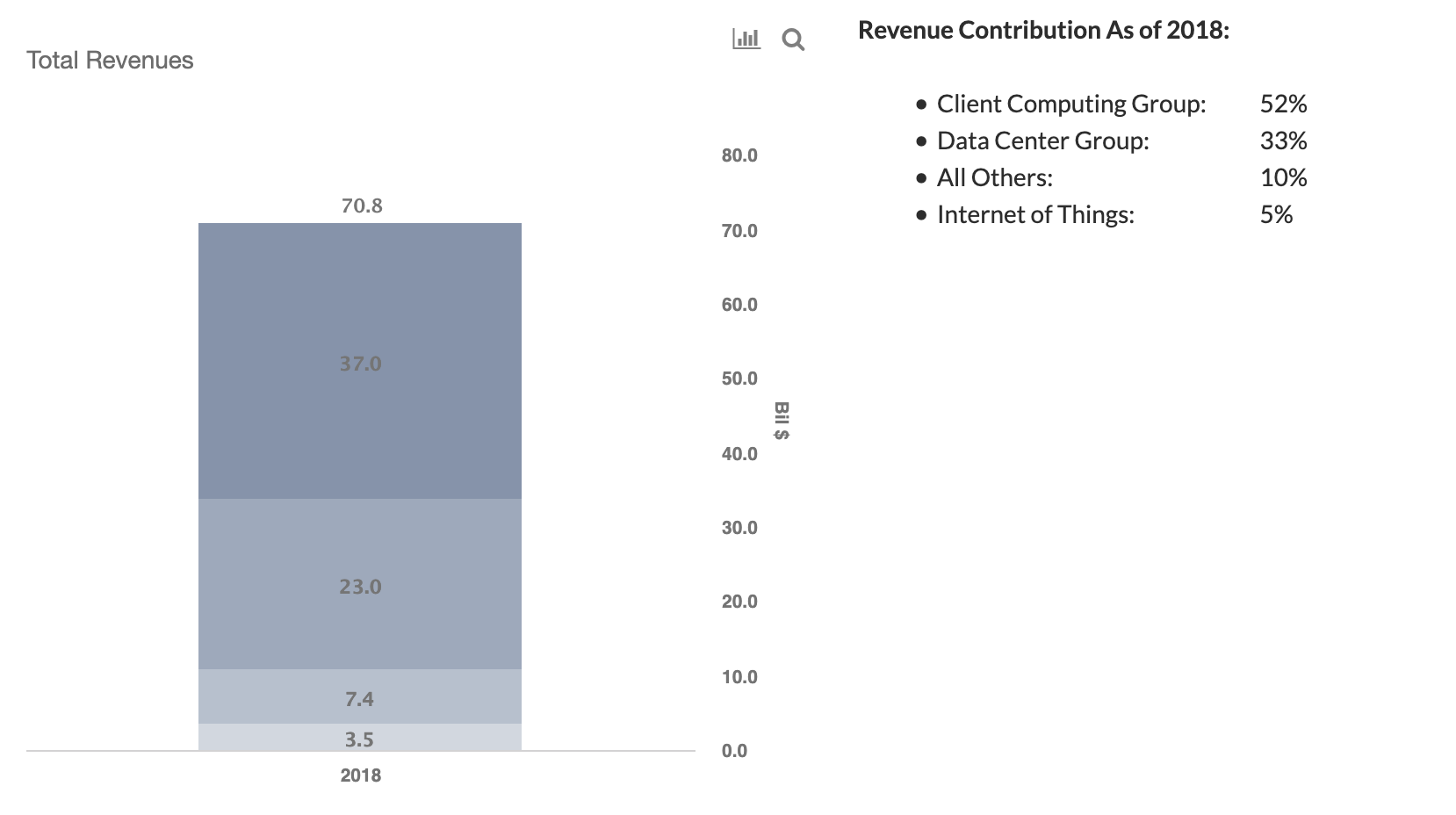This screenshot has height=815, width=1456.
Task: Click the 33% contribution value
Action: [x=1283, y=141]
